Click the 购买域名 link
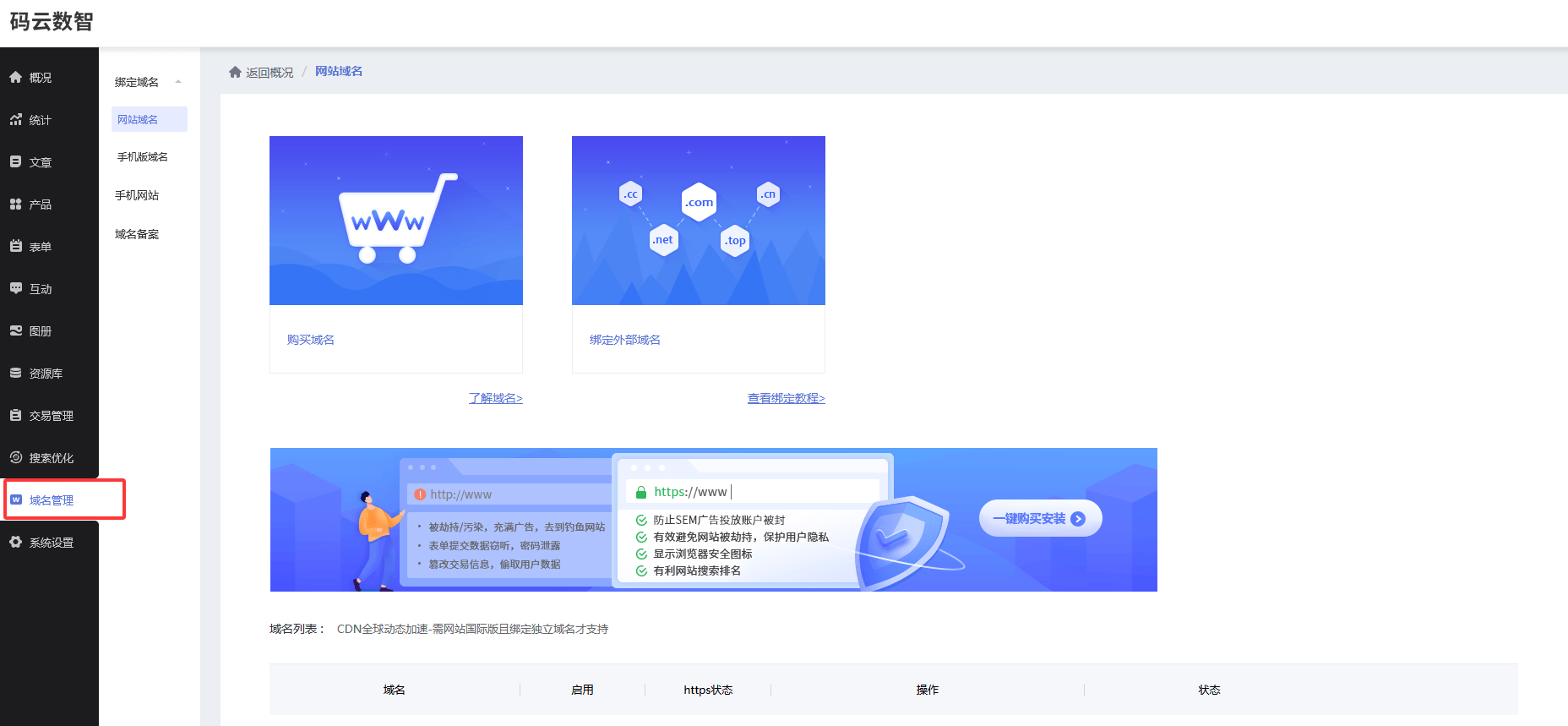 (x=311, y=340)
